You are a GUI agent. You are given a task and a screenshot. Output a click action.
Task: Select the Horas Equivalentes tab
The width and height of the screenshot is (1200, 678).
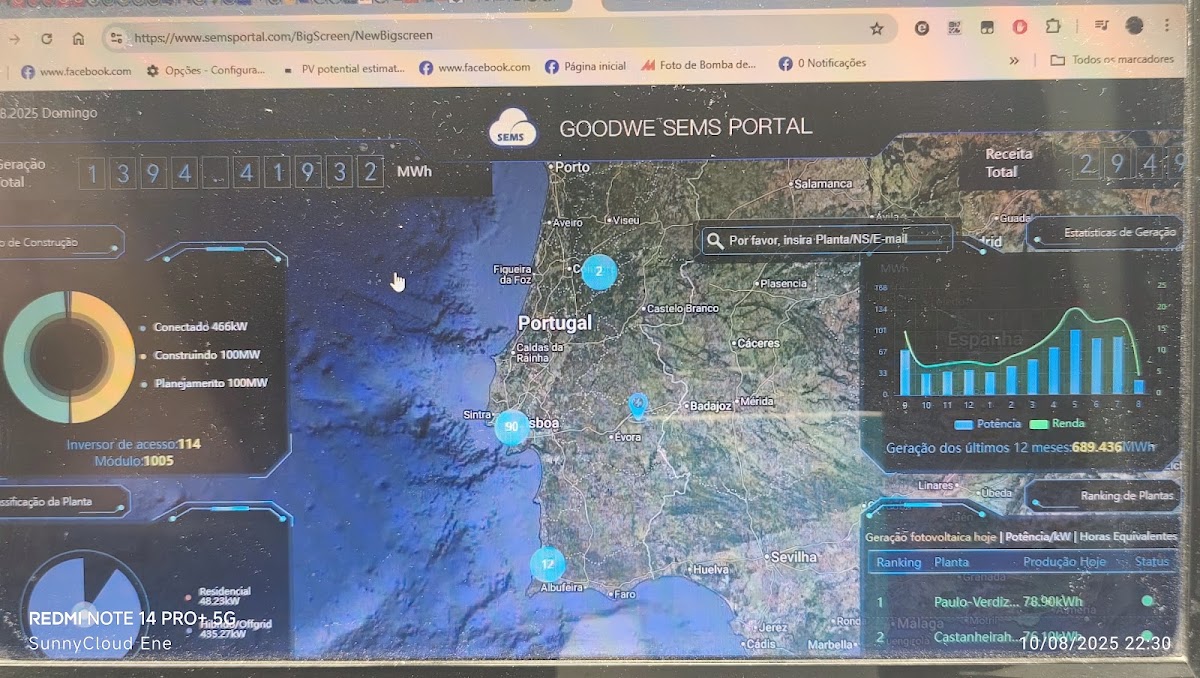(x=1128, y=537)
